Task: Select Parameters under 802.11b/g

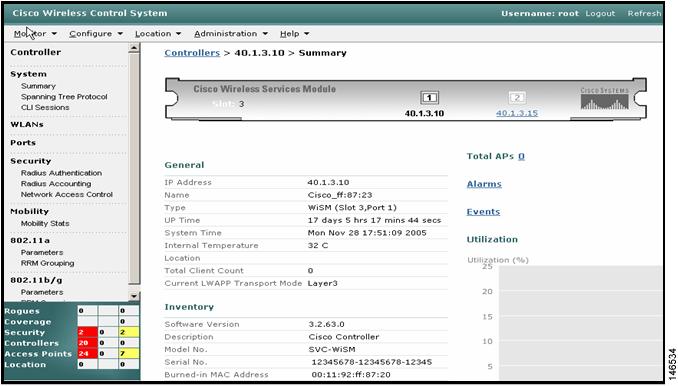Action: 42,292
